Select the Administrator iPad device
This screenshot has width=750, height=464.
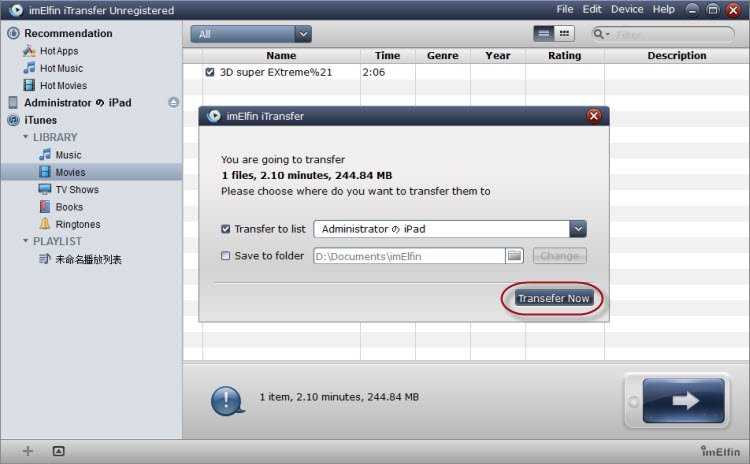point(77,102)
